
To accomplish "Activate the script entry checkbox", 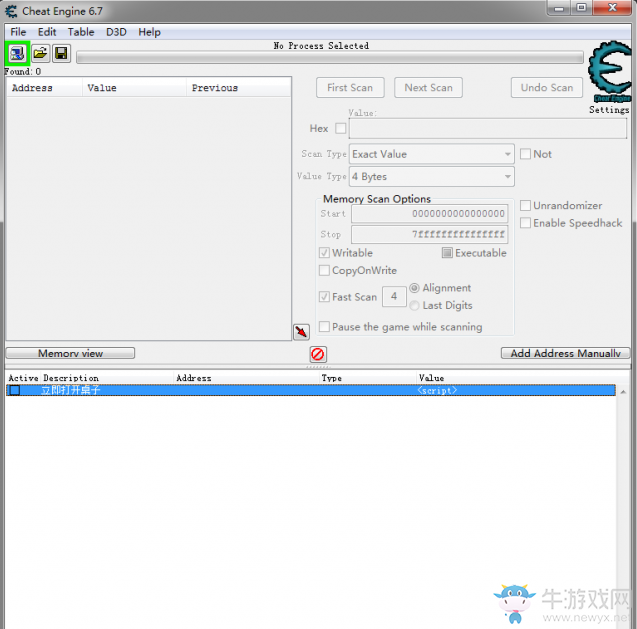I will coord(15,390).
